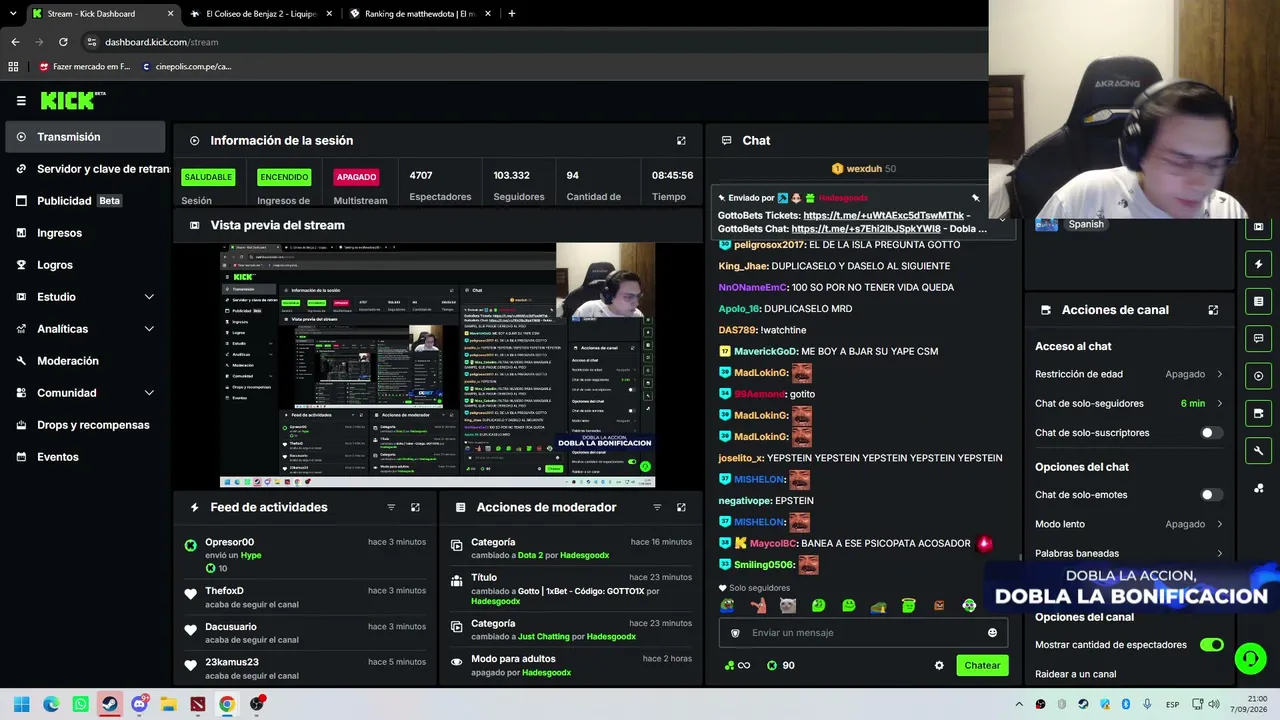Open the hamburger menu beside the Kick logo

point(21,101)
